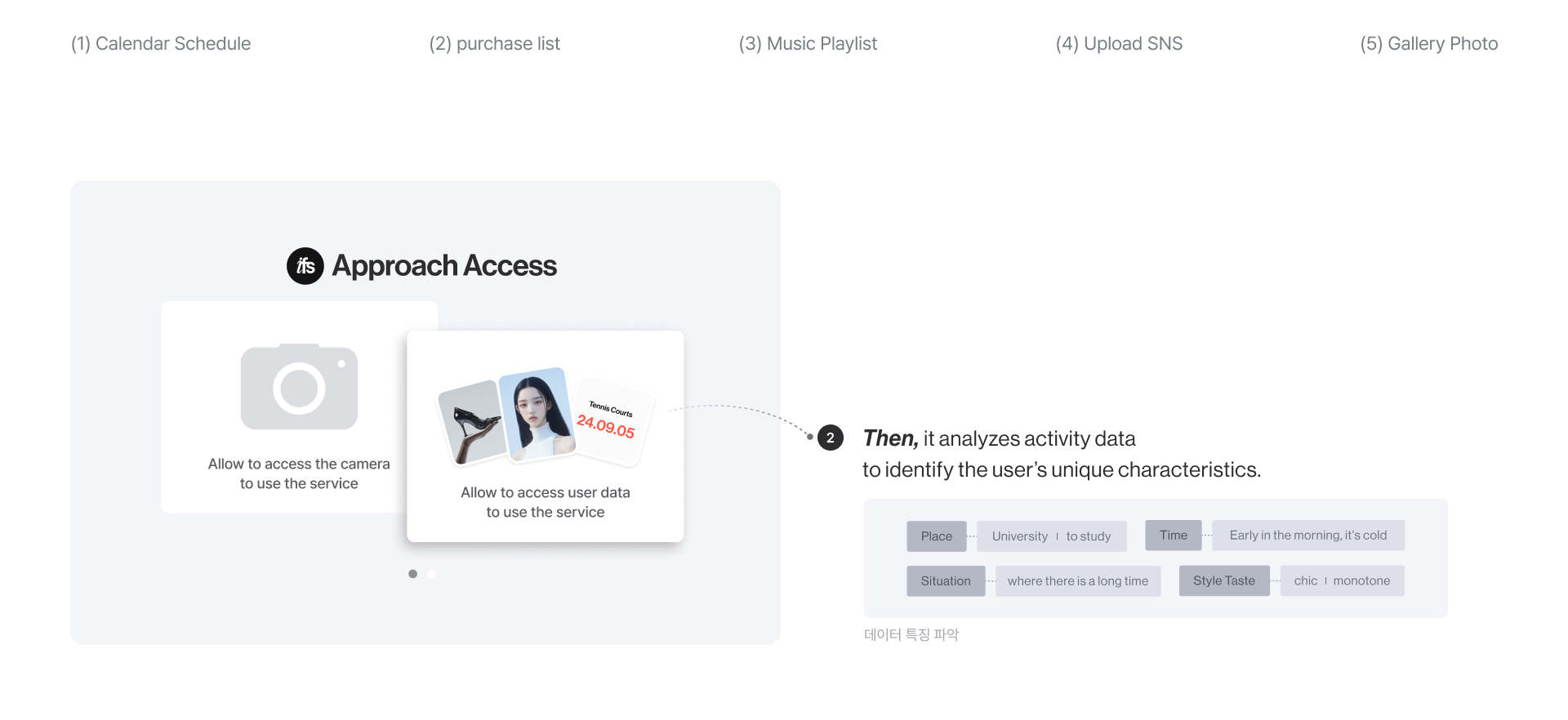Click the Allow to access user data card
Screen dimensions: 1568x720
(x=546, y=436)
